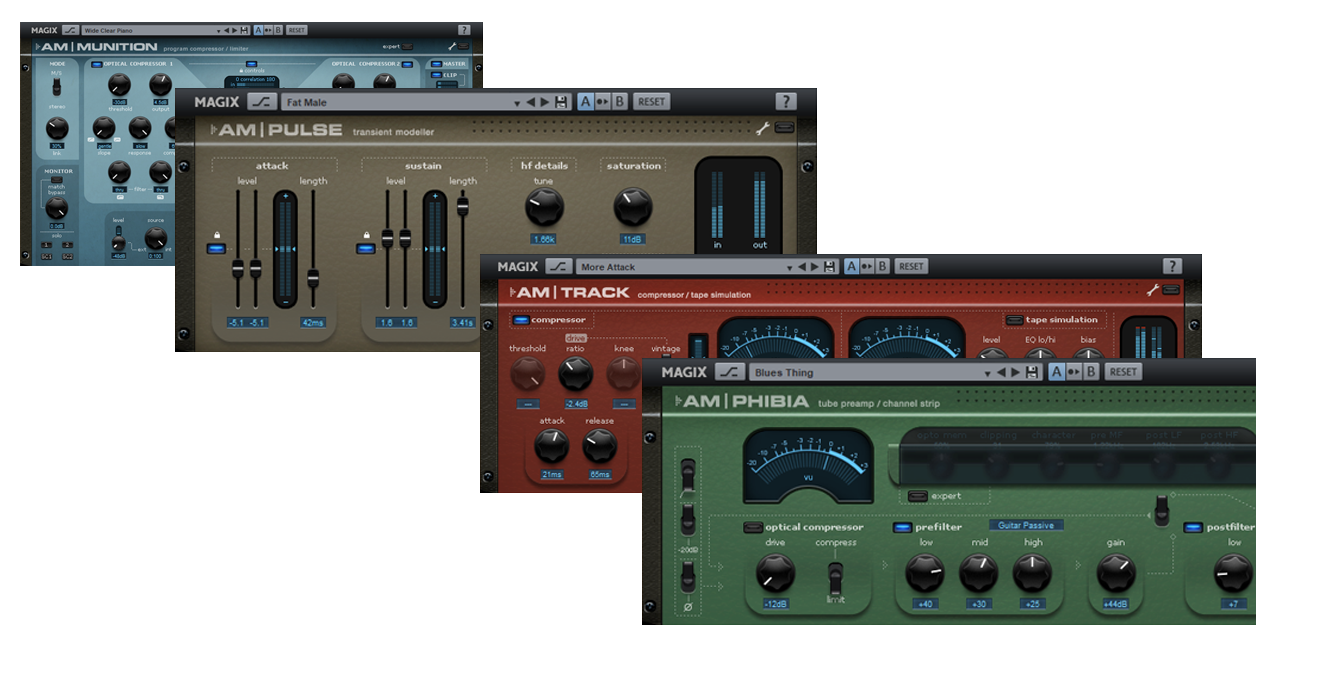Open the Guitar Passive prefilter selector
Image resolution: width=1343 pixels, height=681 pixels.
1027,525
